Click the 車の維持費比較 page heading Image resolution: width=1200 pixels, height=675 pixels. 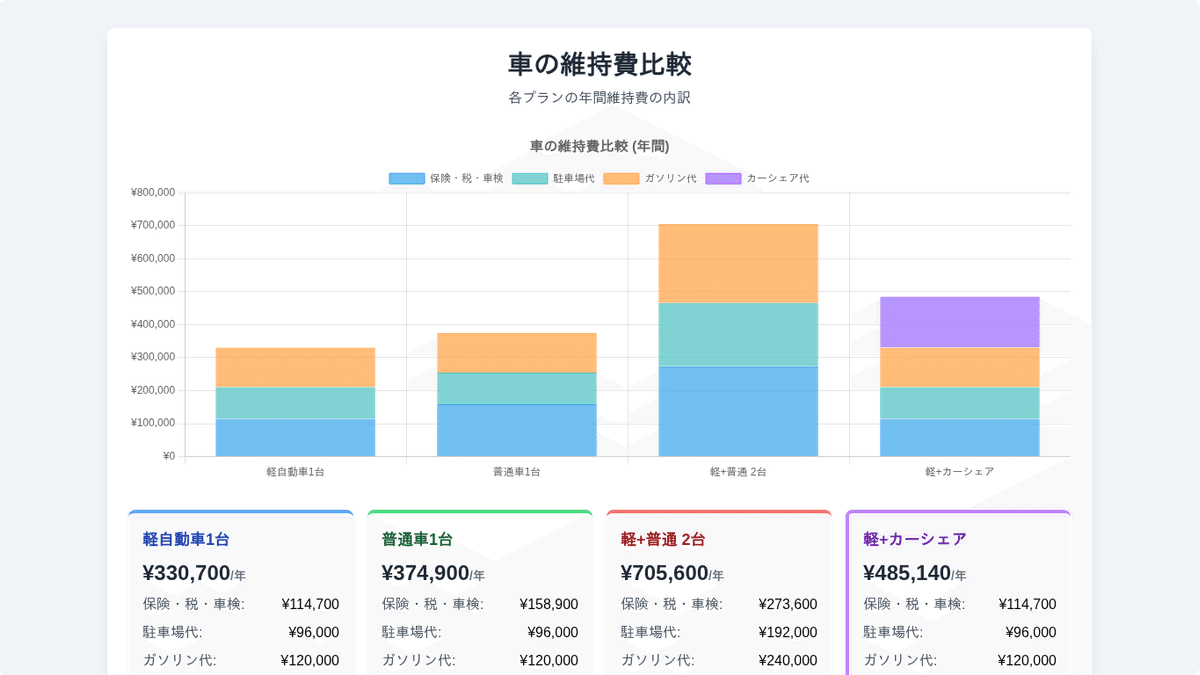[599, 64]
